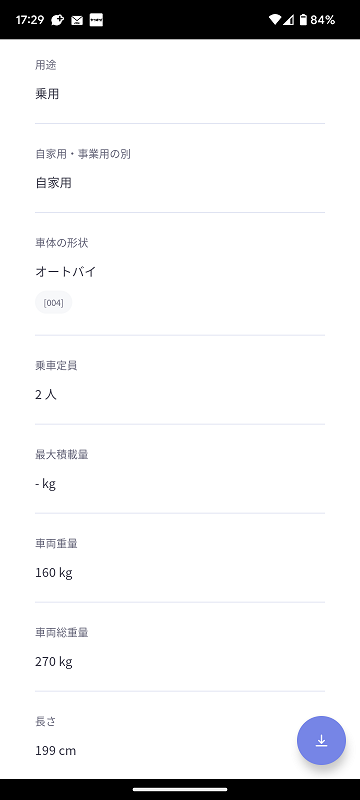Tap the clock showing 17:29
The width and height of the screenshot is (360, 800).
tap(30, 20)
